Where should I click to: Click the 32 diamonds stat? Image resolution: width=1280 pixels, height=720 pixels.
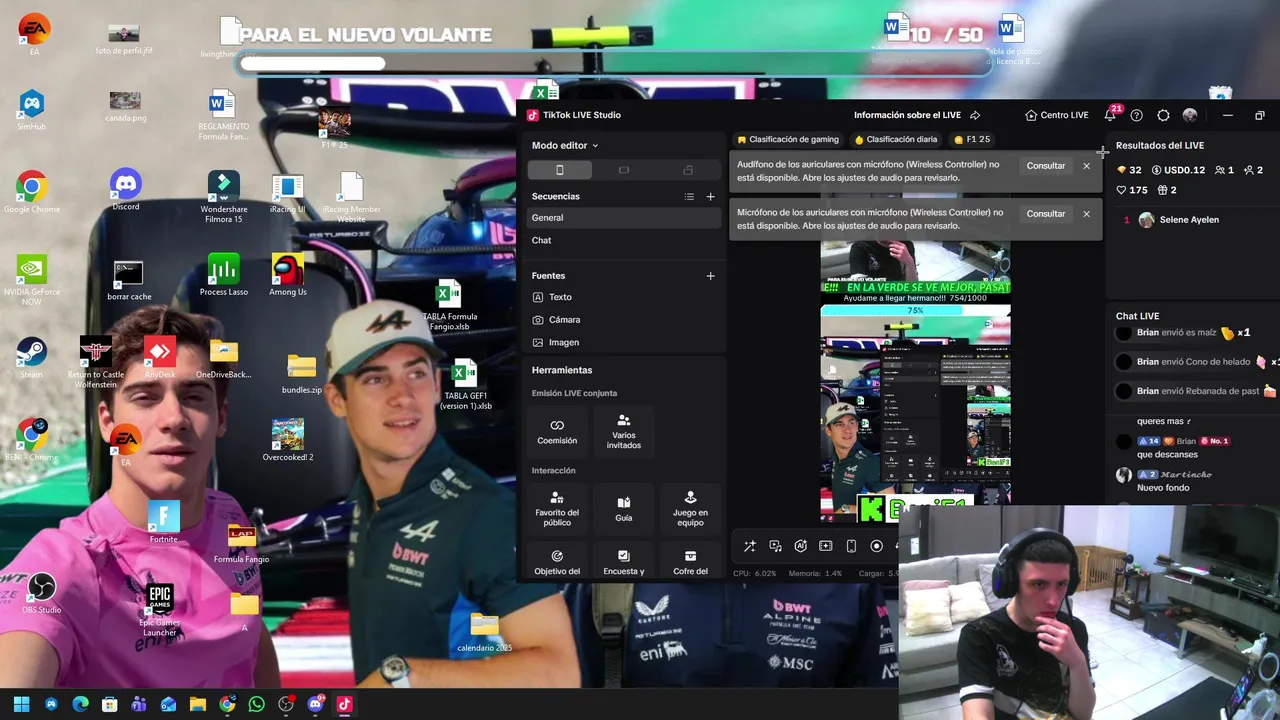coord(1129,170)
